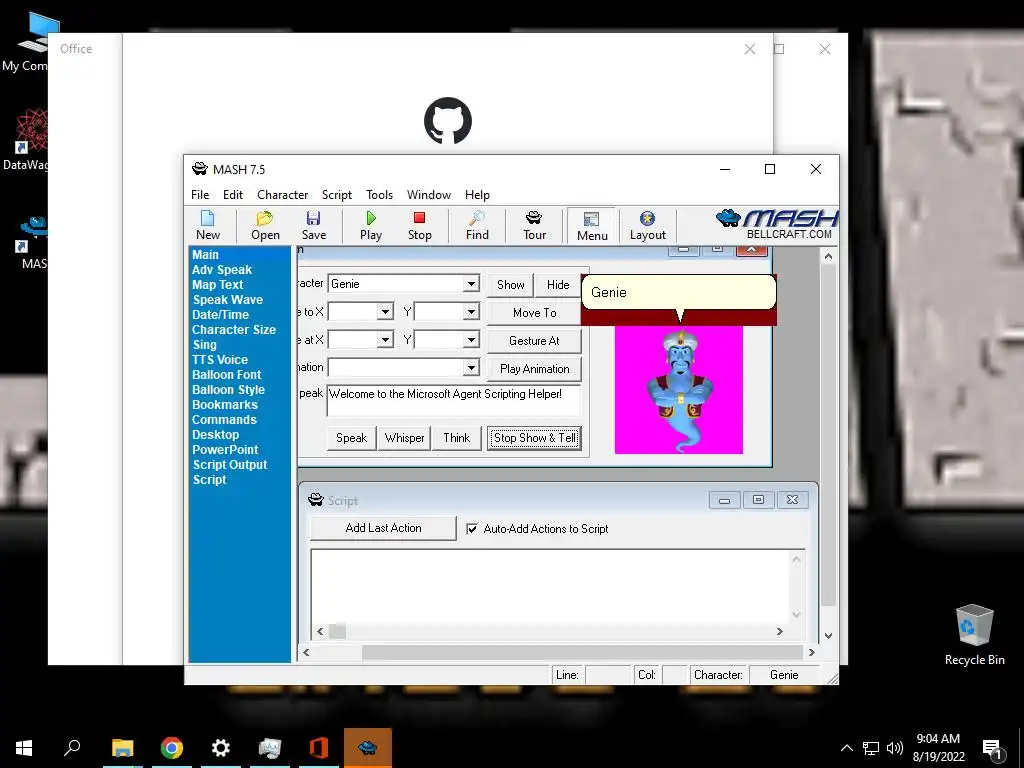Open the Find tool in the toolbar
Screen dimensions: 1024x768
(x=477, y=225)
